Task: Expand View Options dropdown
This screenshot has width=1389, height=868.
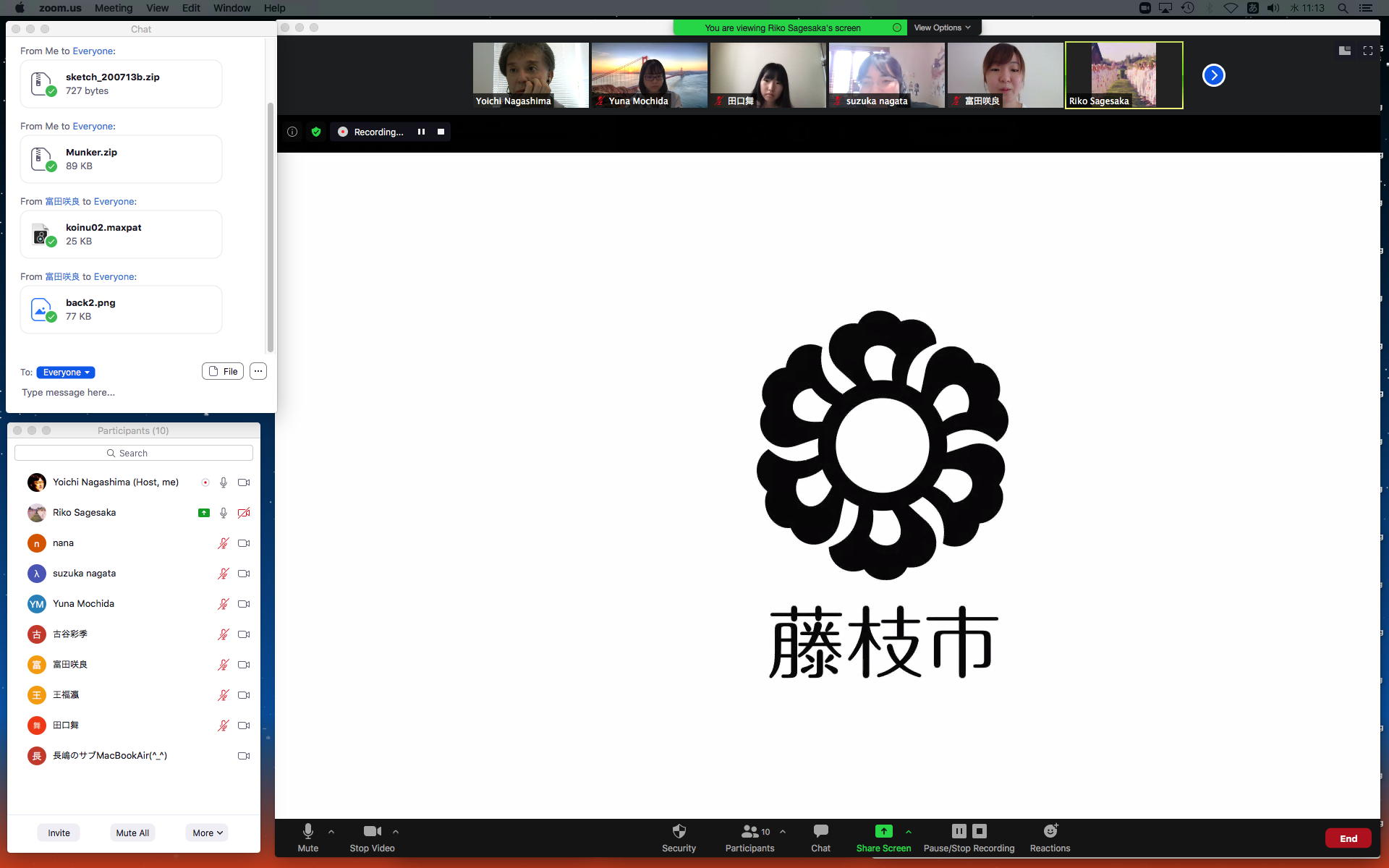Action: [942, 27]
